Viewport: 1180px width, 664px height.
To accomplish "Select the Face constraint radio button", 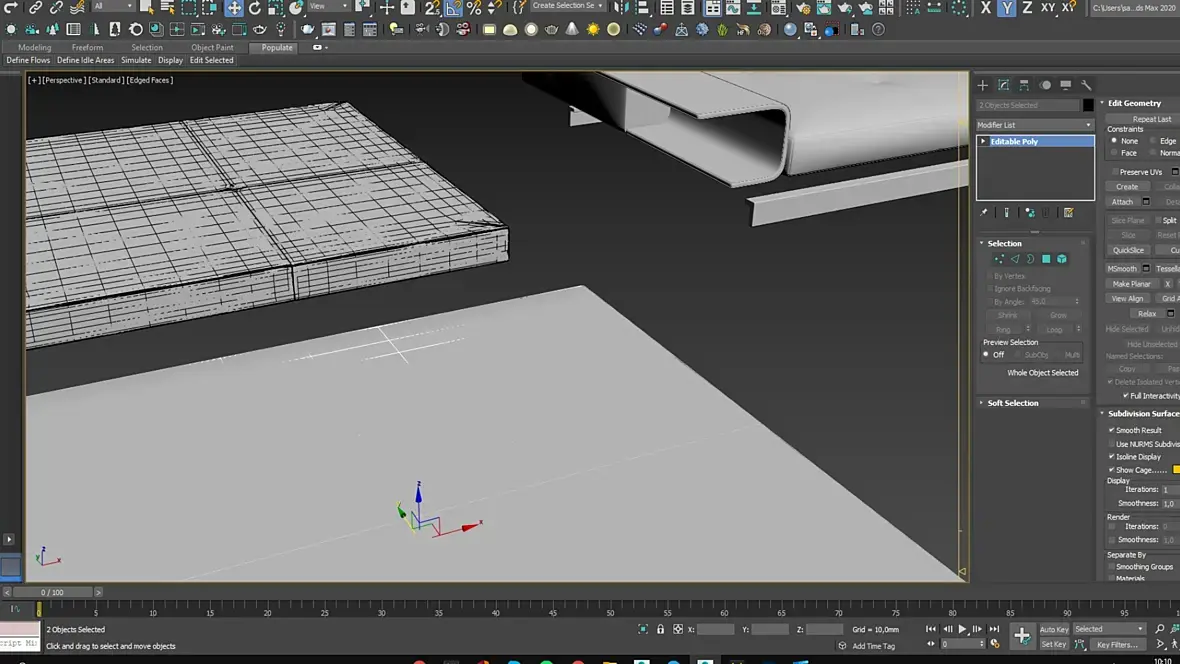I will coord(1114,153).
